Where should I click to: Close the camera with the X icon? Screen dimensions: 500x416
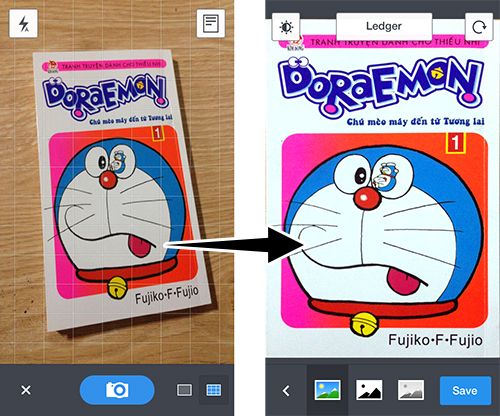point(26,390)
